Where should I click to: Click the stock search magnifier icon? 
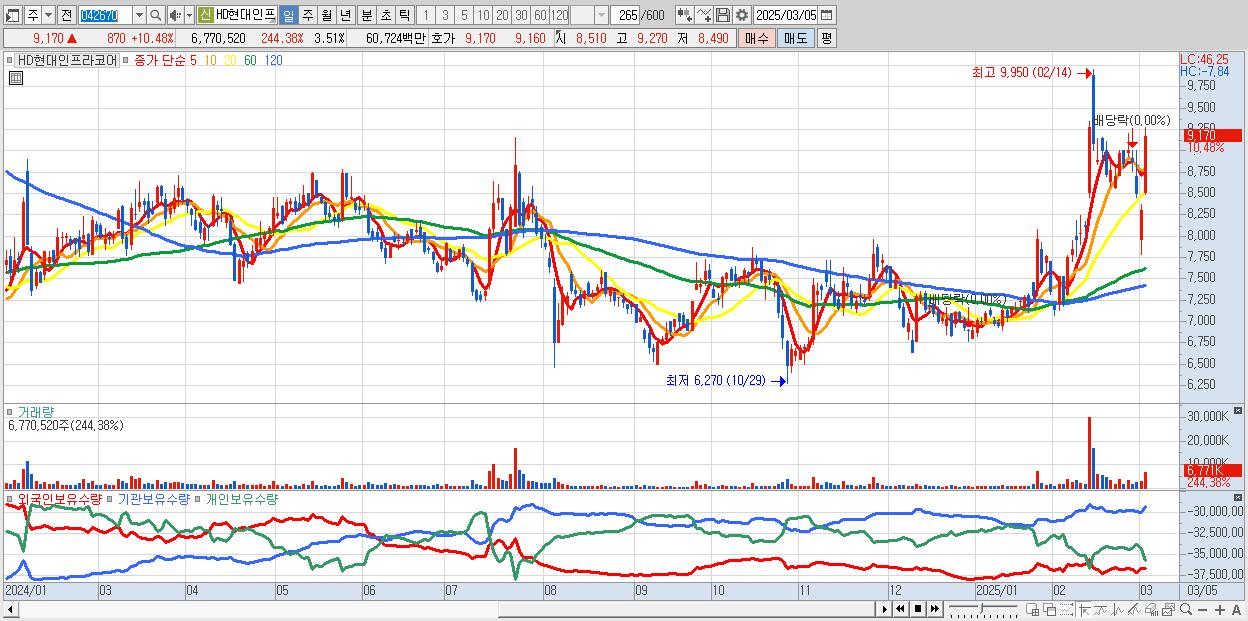(x=156, y=16)
